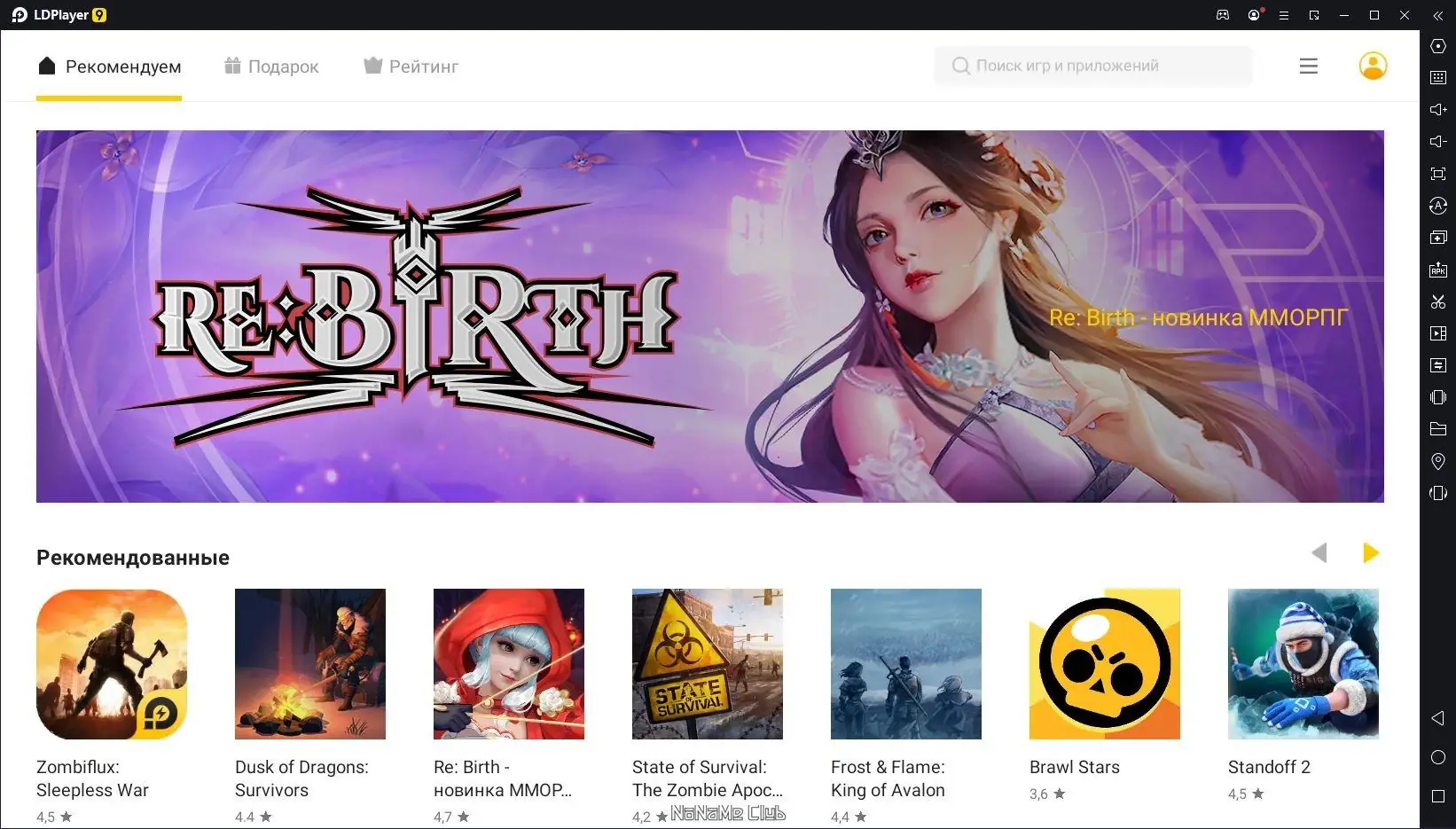
Task: Open emulator settings via the hexagon icon
Action: click(x=1438, y=46)
